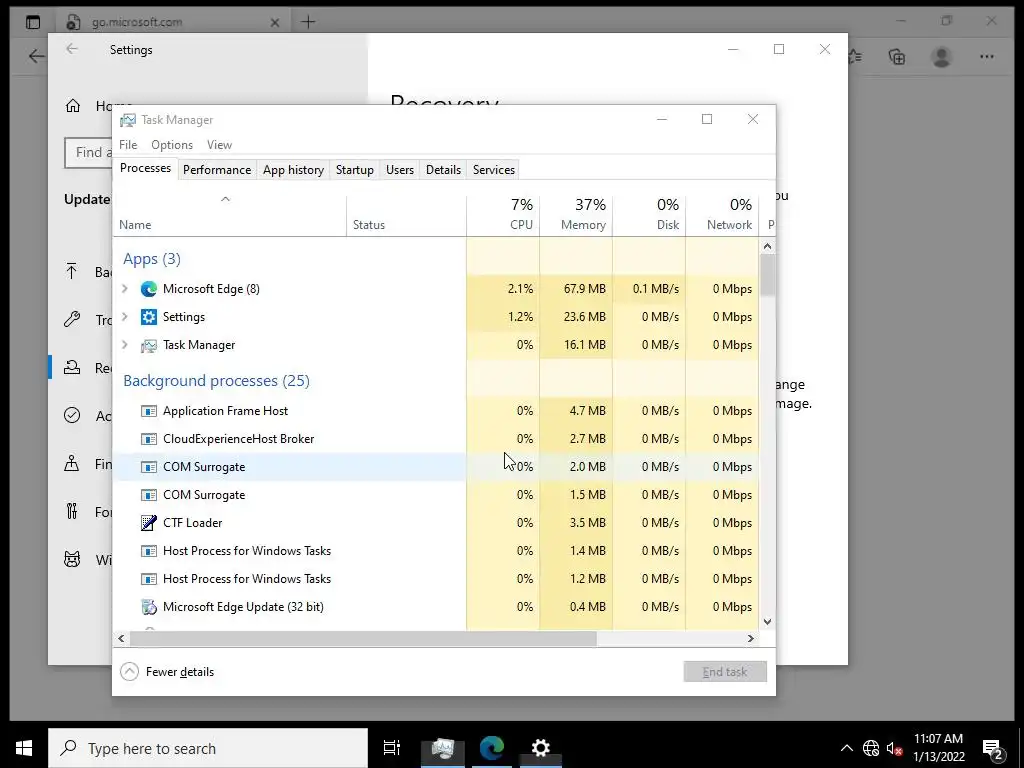Switch to the Performance tab
The width and height of the screenshot is (1024, 768).
(217, 170)
